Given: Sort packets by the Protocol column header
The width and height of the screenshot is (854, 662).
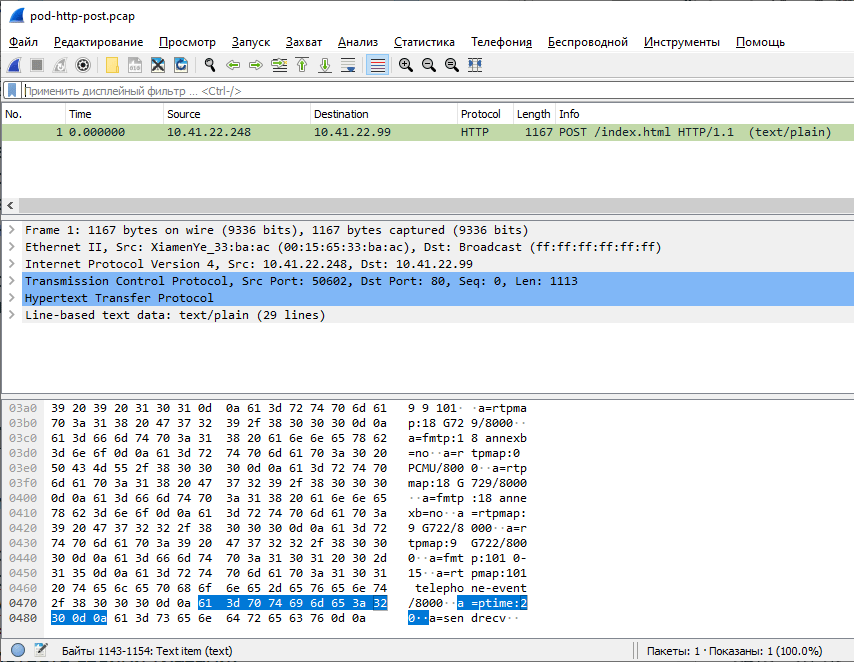Looking at the screenshot, I should [x=481, y=114].
